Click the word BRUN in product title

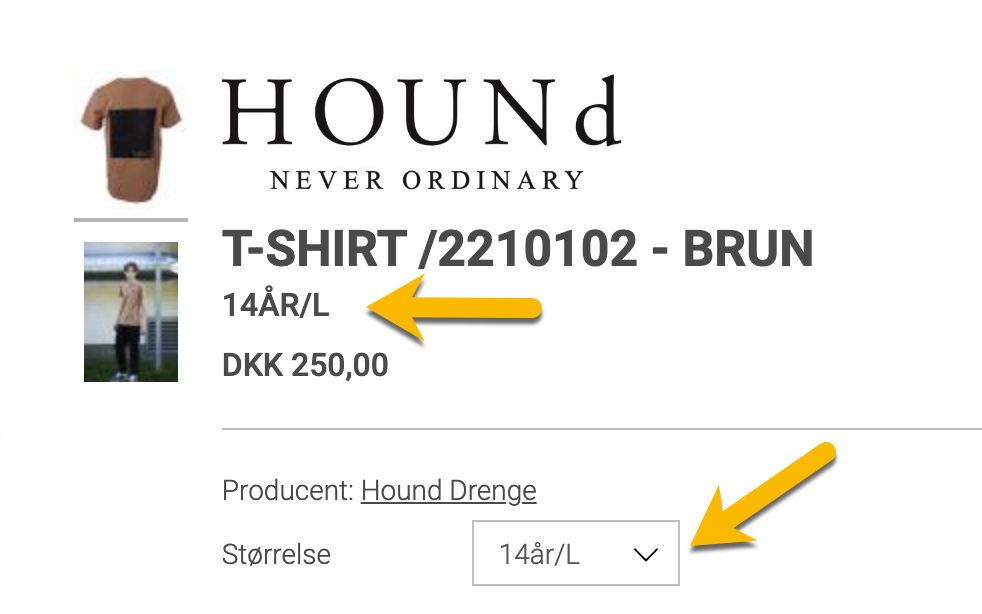(x=747, y=249)
